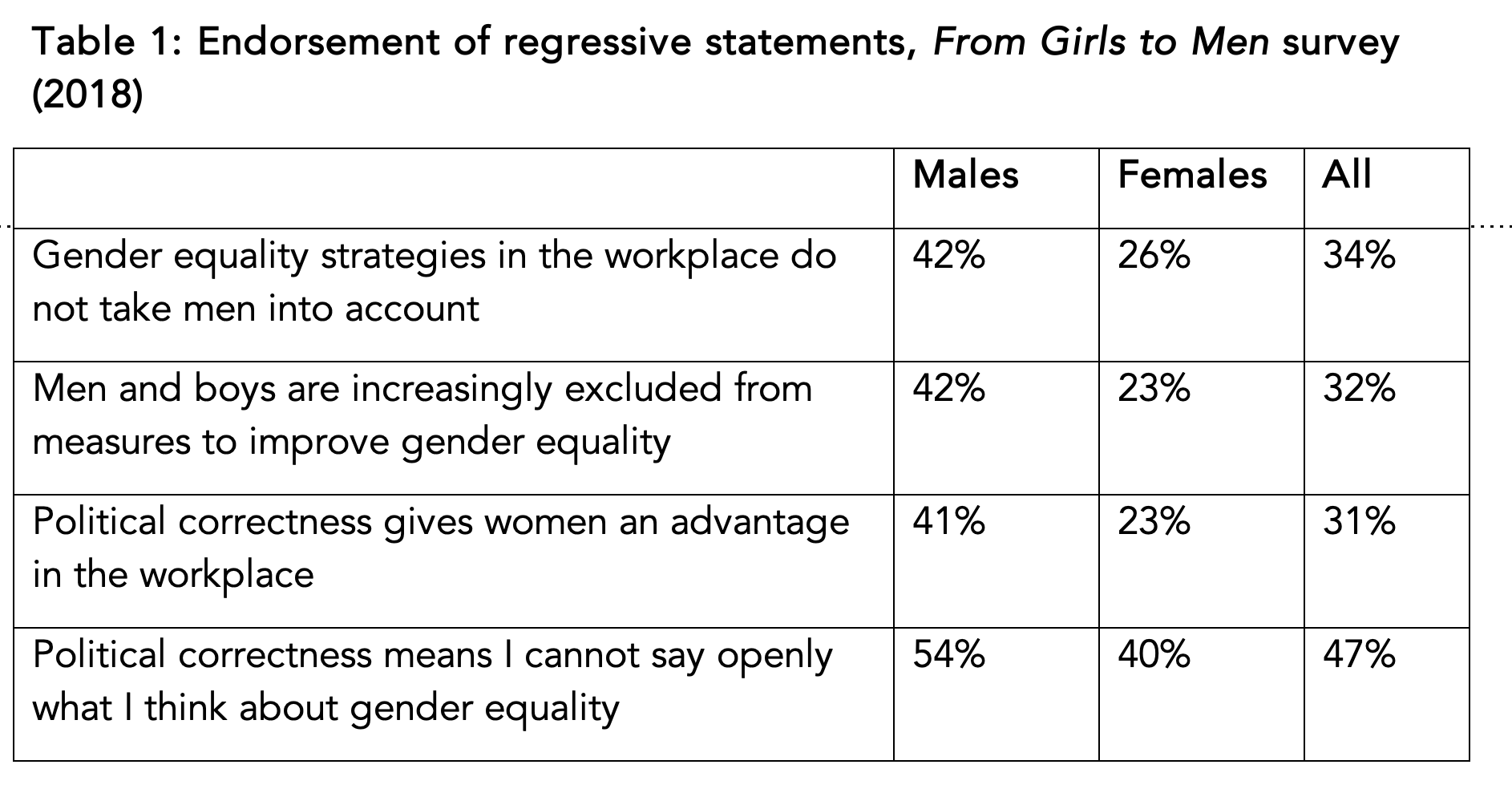
Task: Select Males 42% in the workplace strategies row
Action: tap(948, 257)
